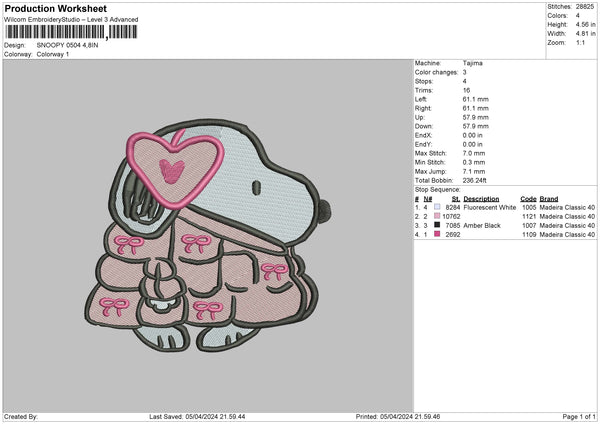The height and width of the screenshot is (424, 600).
Task: Click stitch count "8284" in stop sequence
Action: 453,207
